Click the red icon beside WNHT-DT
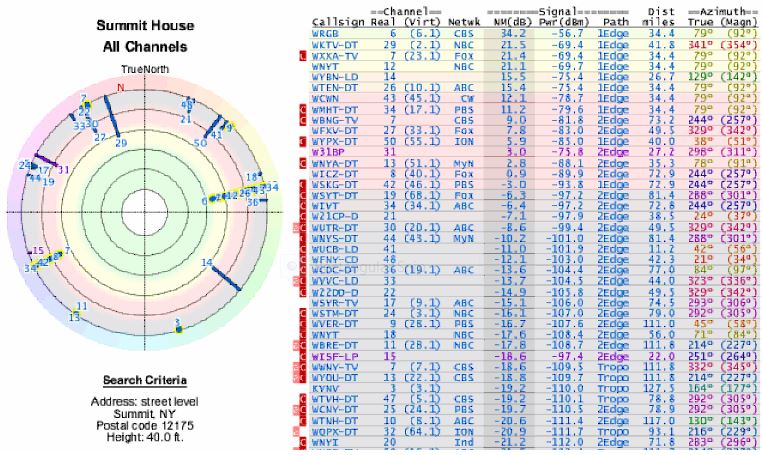Screen dimensions: 762x455 coord(304,109)
